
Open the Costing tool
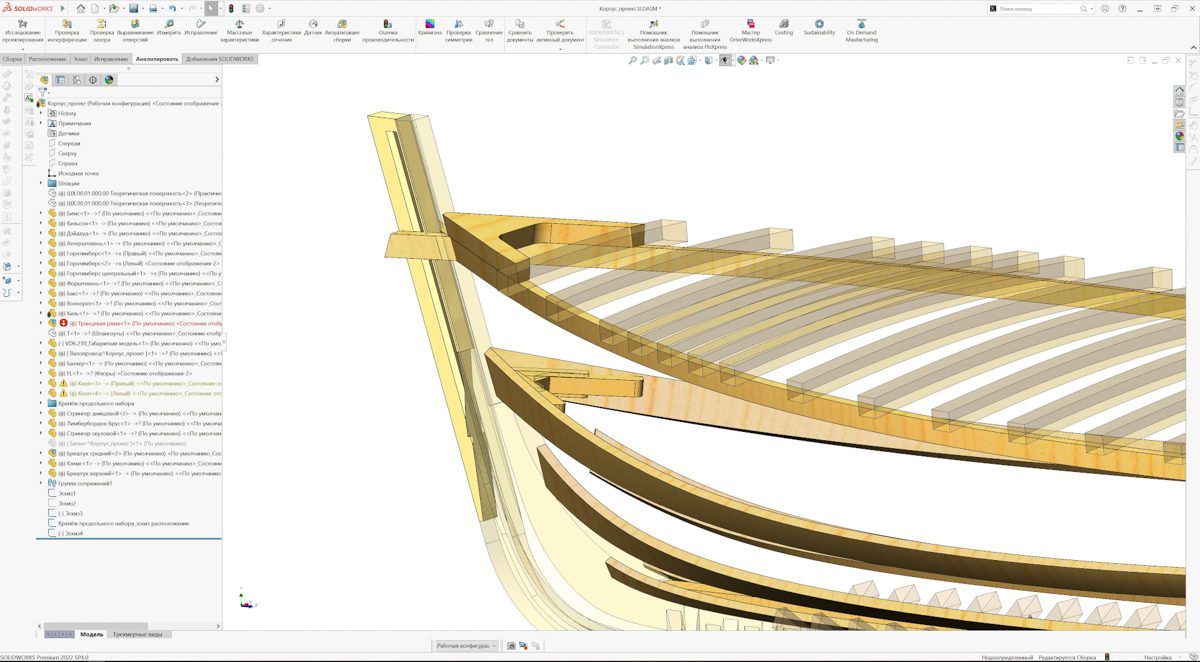pos(784,26)
